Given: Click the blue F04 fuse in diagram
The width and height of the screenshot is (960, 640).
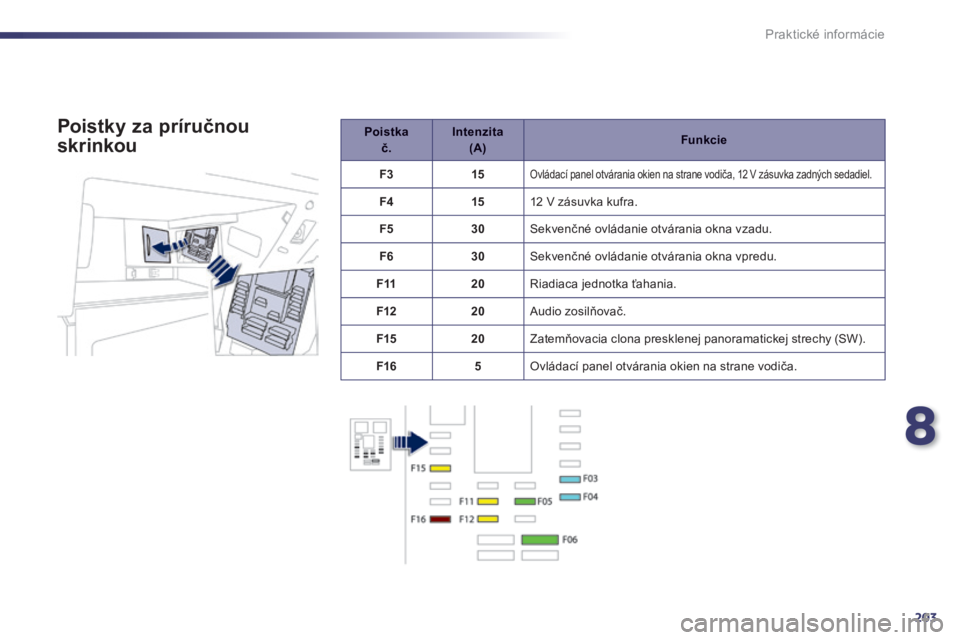Looking at the screenshot, I should coord(570,497).
